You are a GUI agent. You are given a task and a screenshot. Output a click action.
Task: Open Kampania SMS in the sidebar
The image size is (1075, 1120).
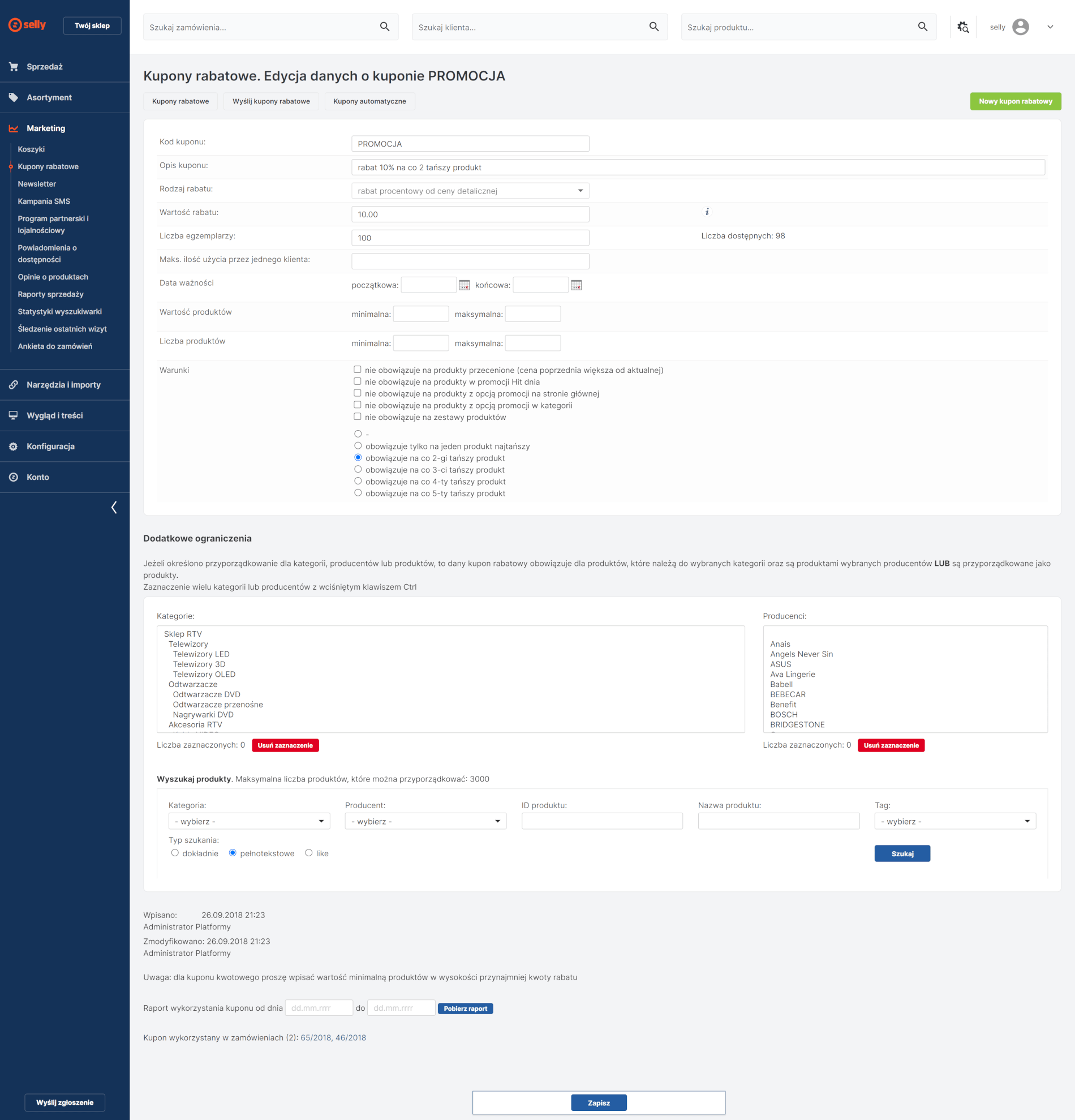[44, 201]
